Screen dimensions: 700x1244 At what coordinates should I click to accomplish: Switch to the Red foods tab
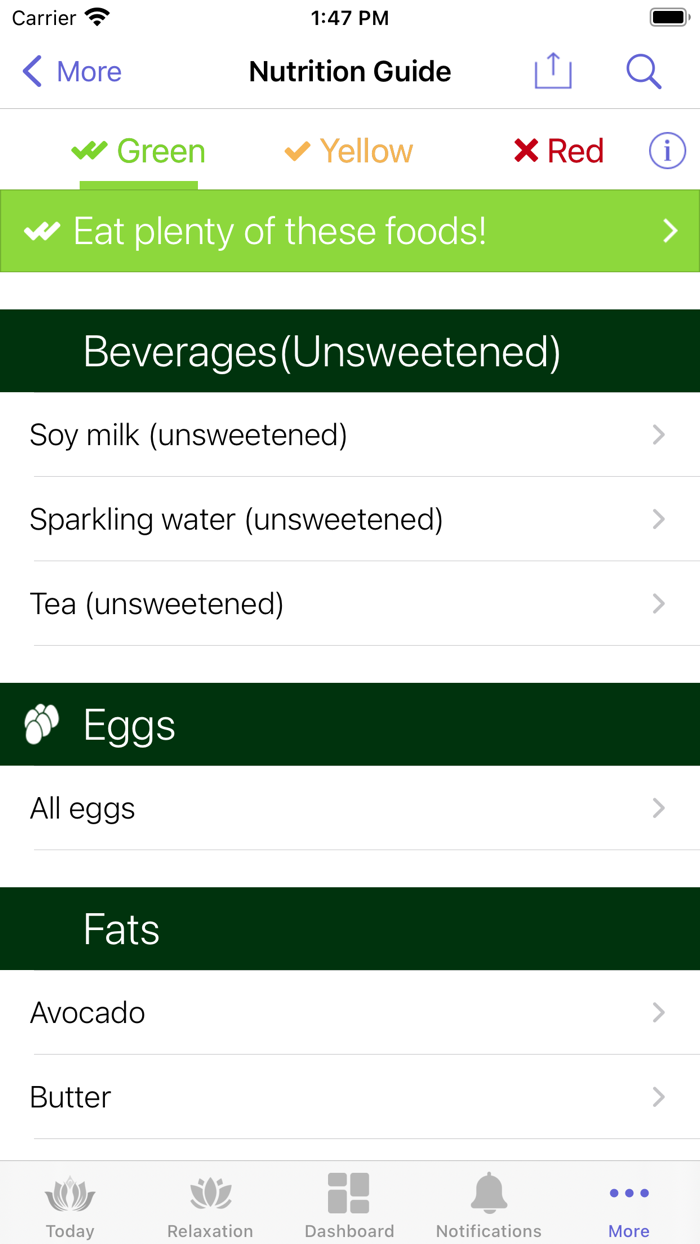(x=559, y=151)
